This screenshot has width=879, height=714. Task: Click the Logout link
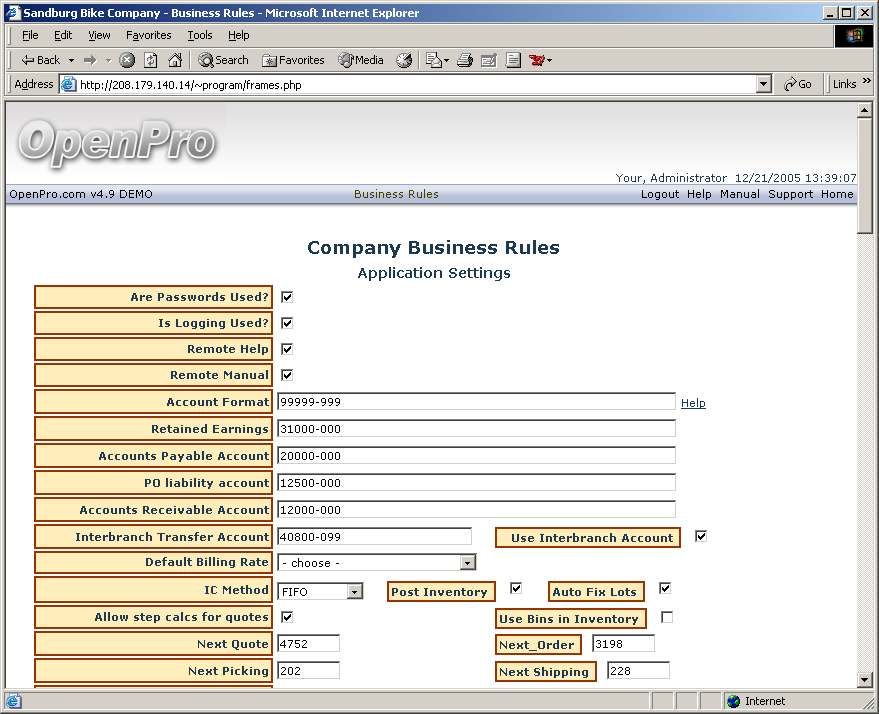click(x=659, y=194)
